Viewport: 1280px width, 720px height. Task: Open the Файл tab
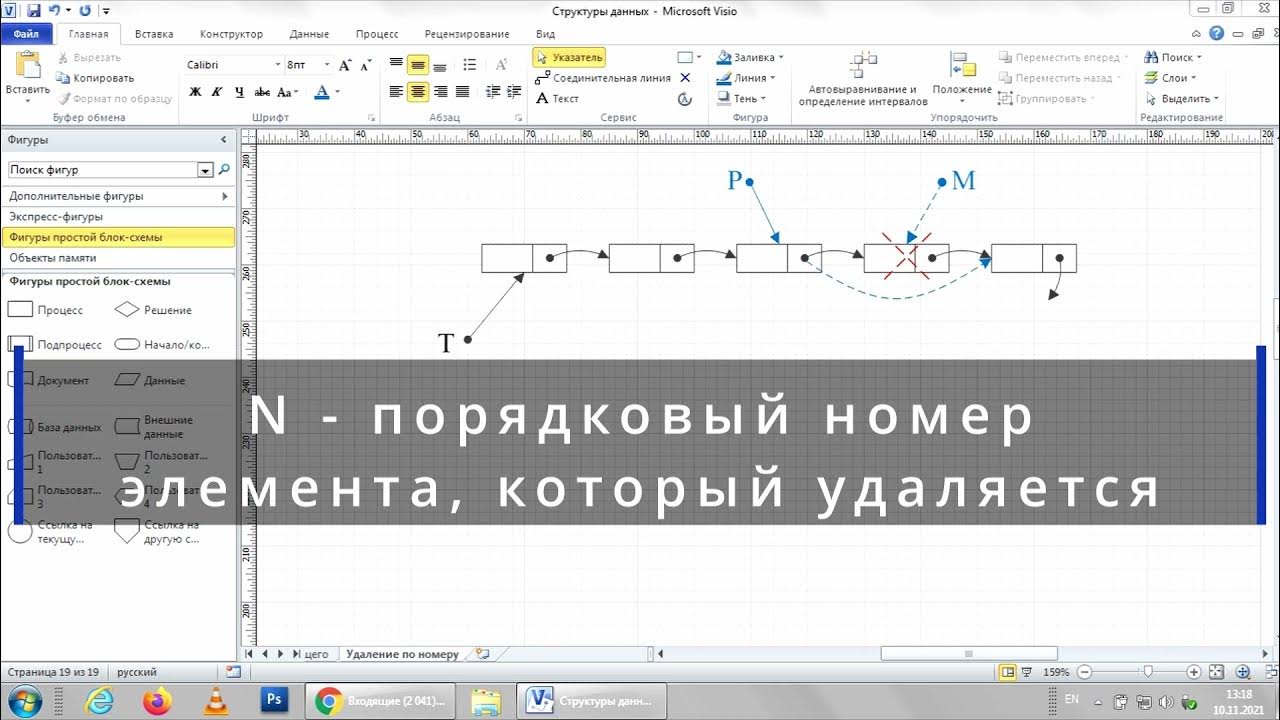[26, 34]
